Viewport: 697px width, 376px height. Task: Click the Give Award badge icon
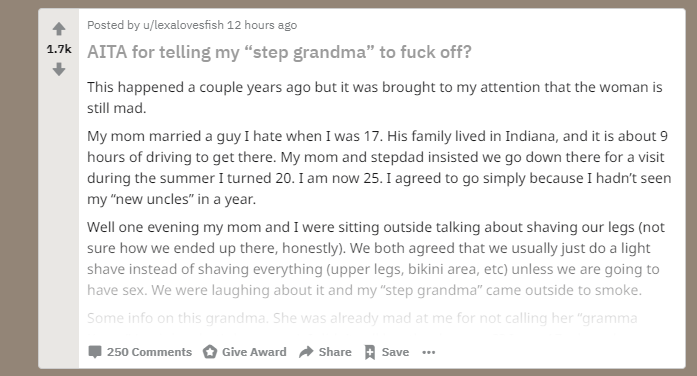click(x=210, y=352)
